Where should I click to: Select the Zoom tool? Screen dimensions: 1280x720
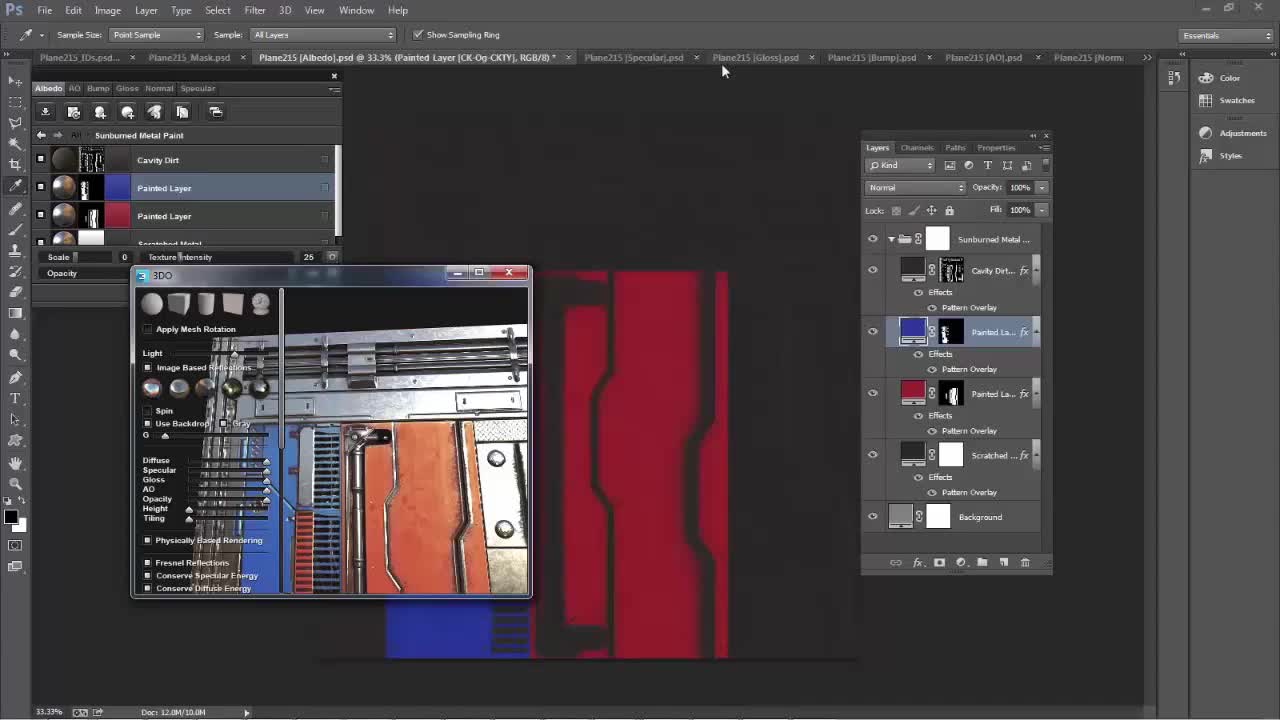(15, 483)
